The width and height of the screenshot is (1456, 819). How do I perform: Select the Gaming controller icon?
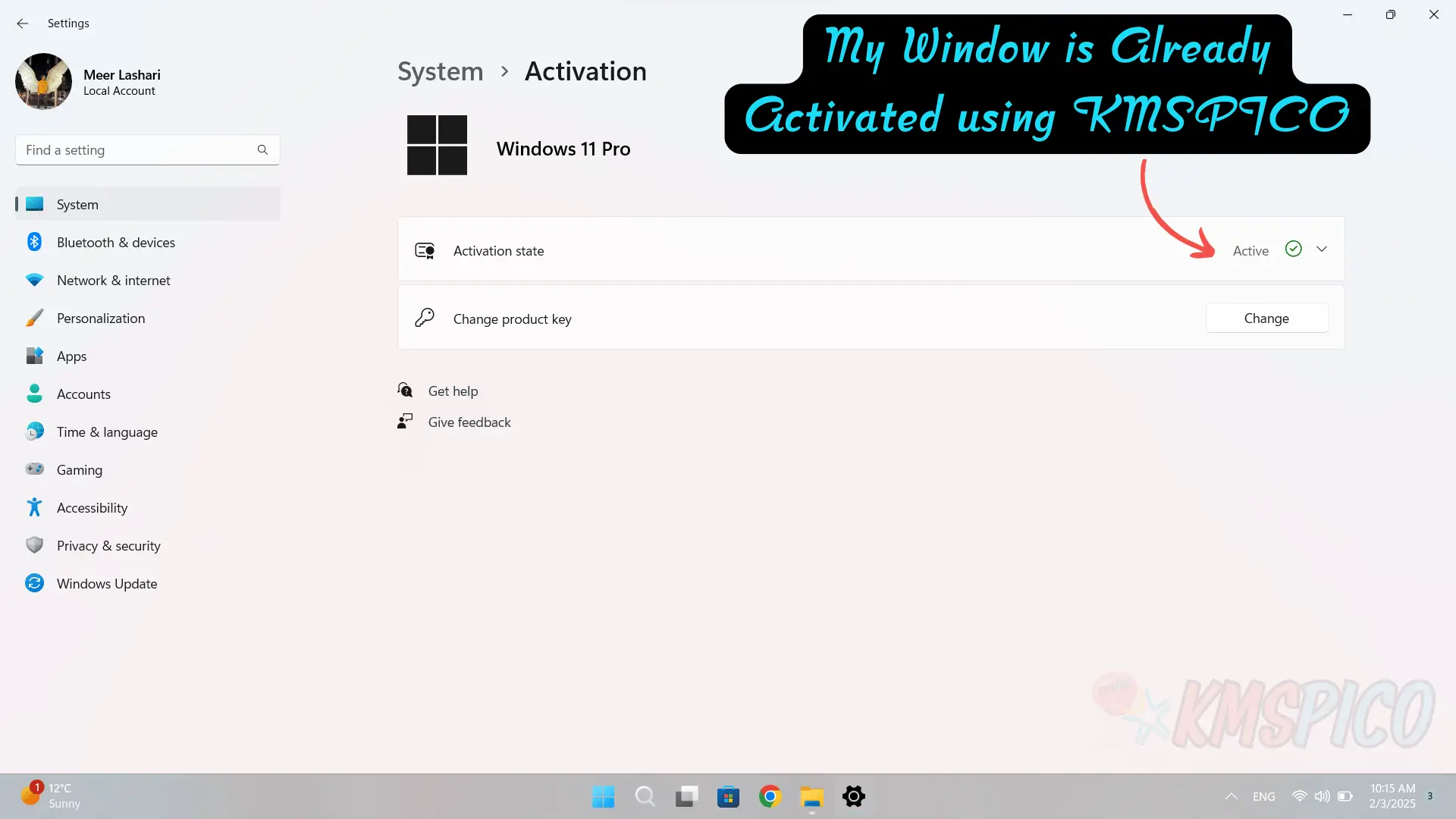[34, 469]
